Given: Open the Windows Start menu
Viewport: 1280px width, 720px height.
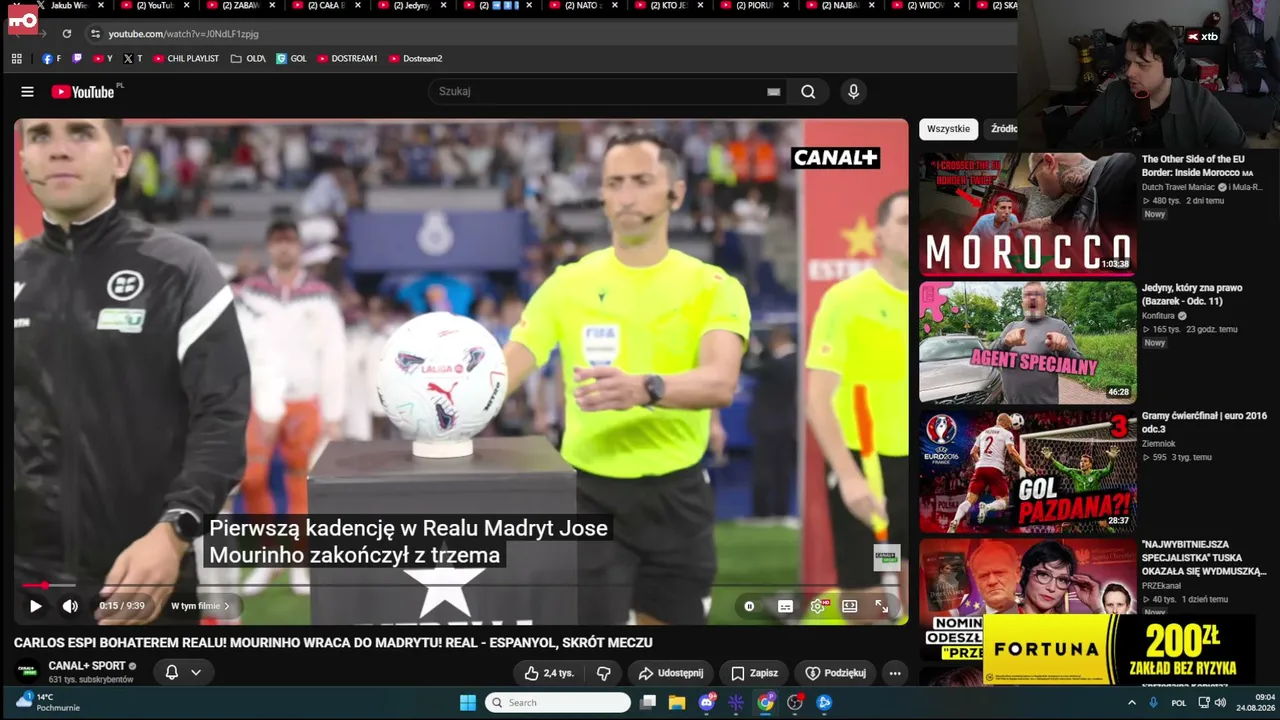Looking at the screenshot, I should (467, 703).
